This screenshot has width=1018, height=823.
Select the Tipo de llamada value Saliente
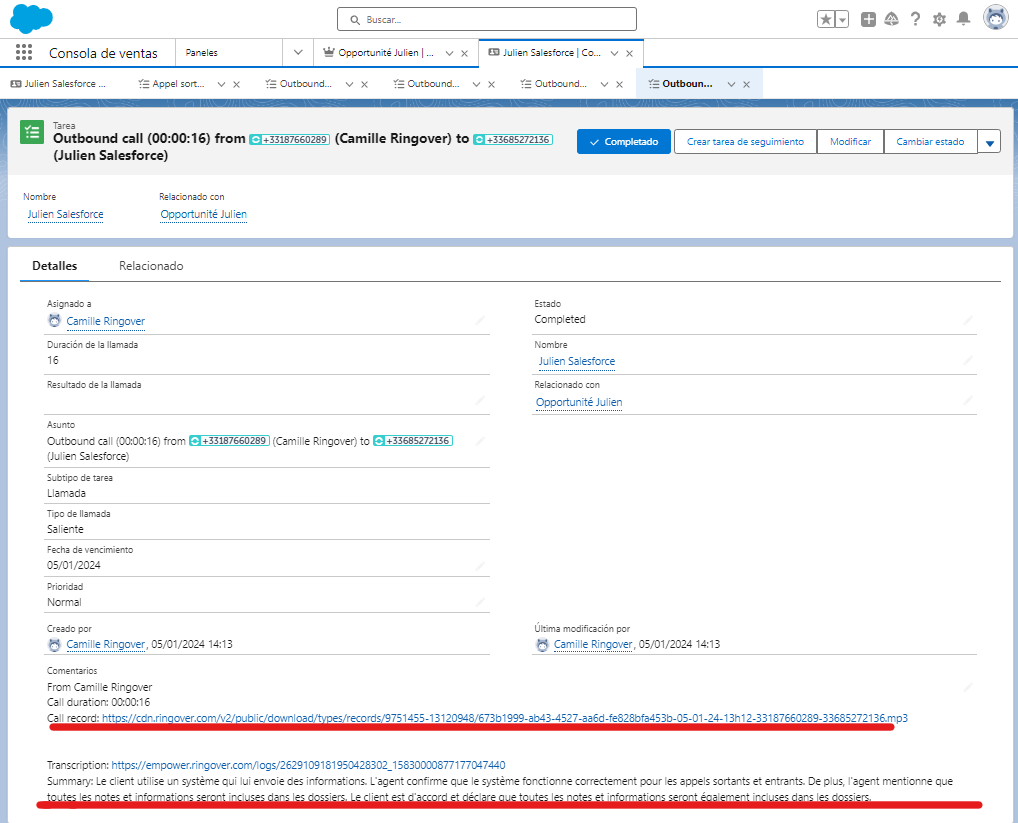65,529
